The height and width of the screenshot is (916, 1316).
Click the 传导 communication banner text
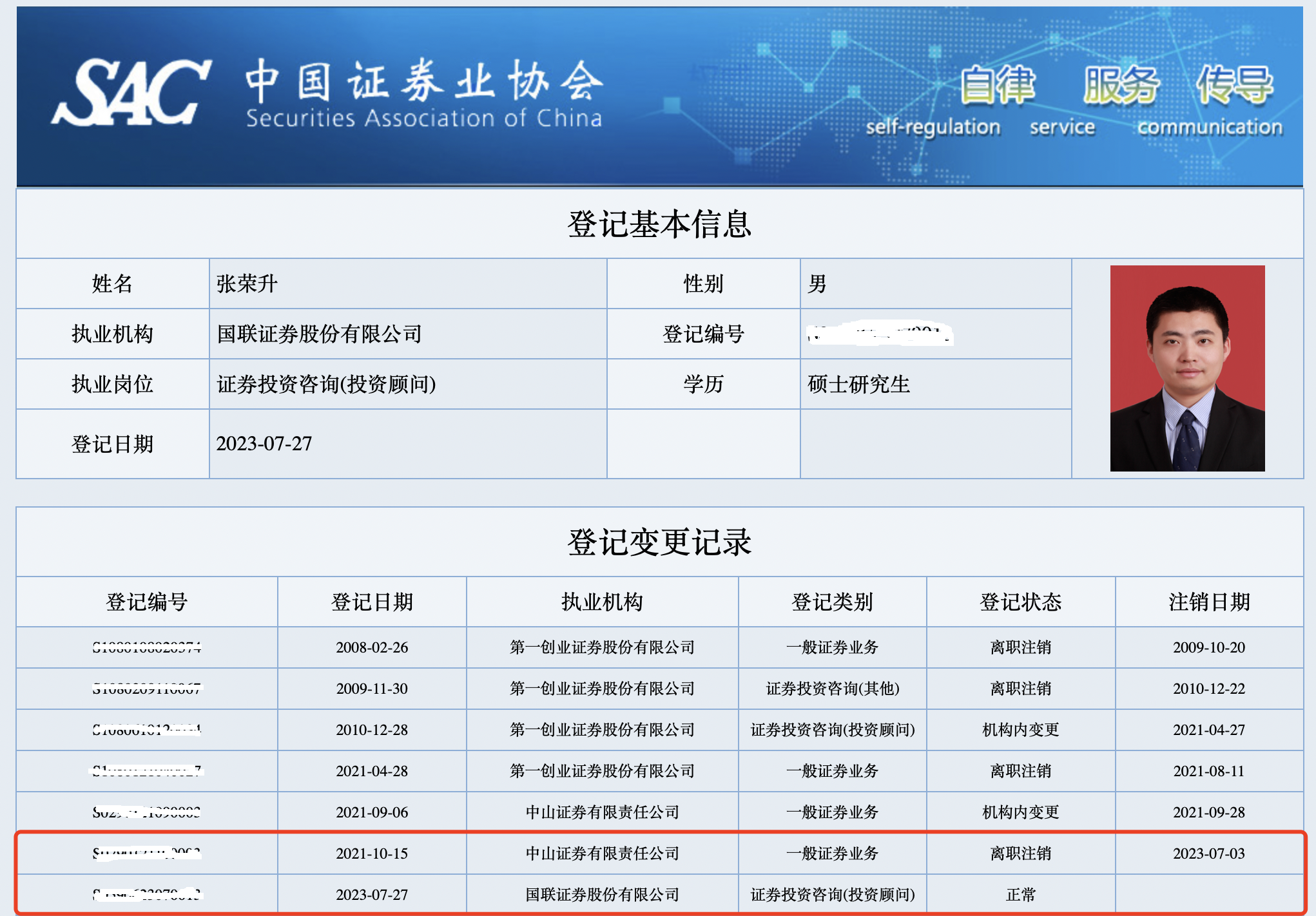coord(1234,86)
